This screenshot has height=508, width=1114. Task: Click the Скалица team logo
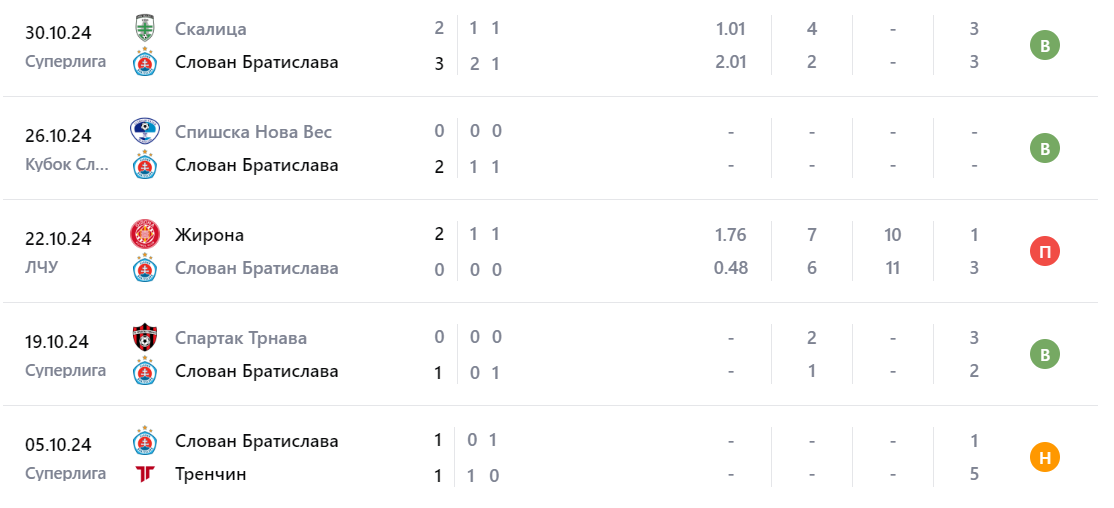tap(145, 29)
